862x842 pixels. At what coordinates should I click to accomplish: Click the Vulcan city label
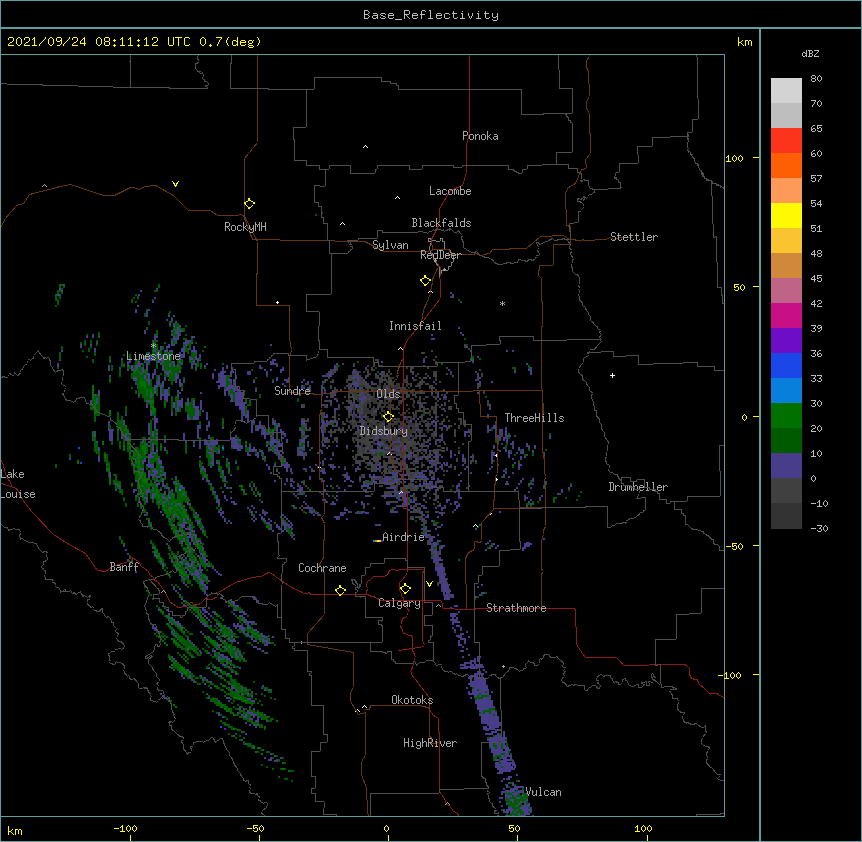coord(544,792)
